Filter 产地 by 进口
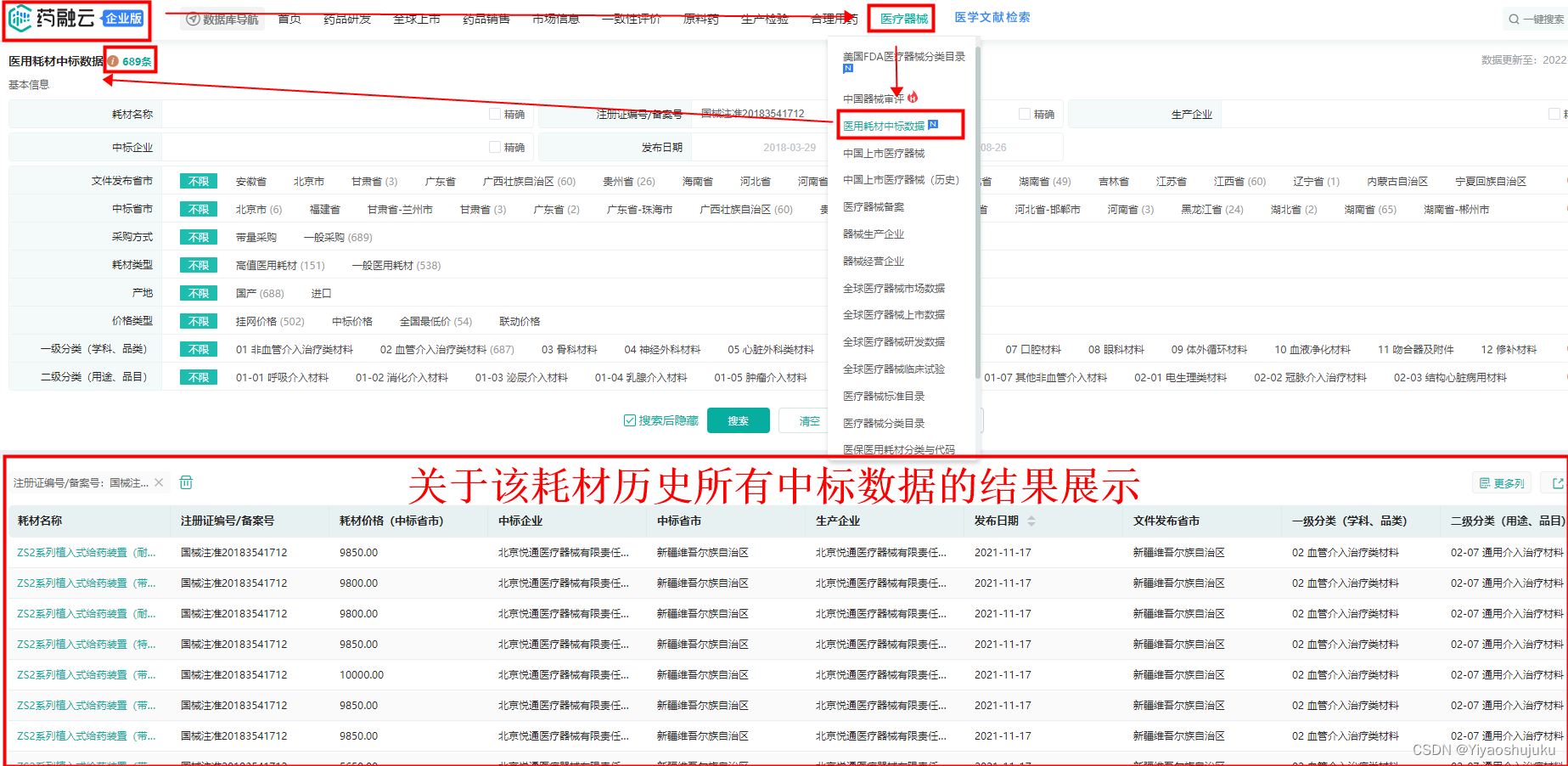1568x766 pixels. tap(321, 293)
